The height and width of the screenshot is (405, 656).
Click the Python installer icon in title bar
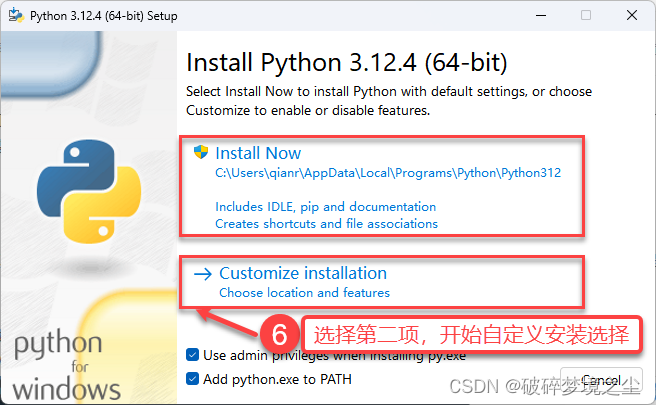click(x=16, y=15)
